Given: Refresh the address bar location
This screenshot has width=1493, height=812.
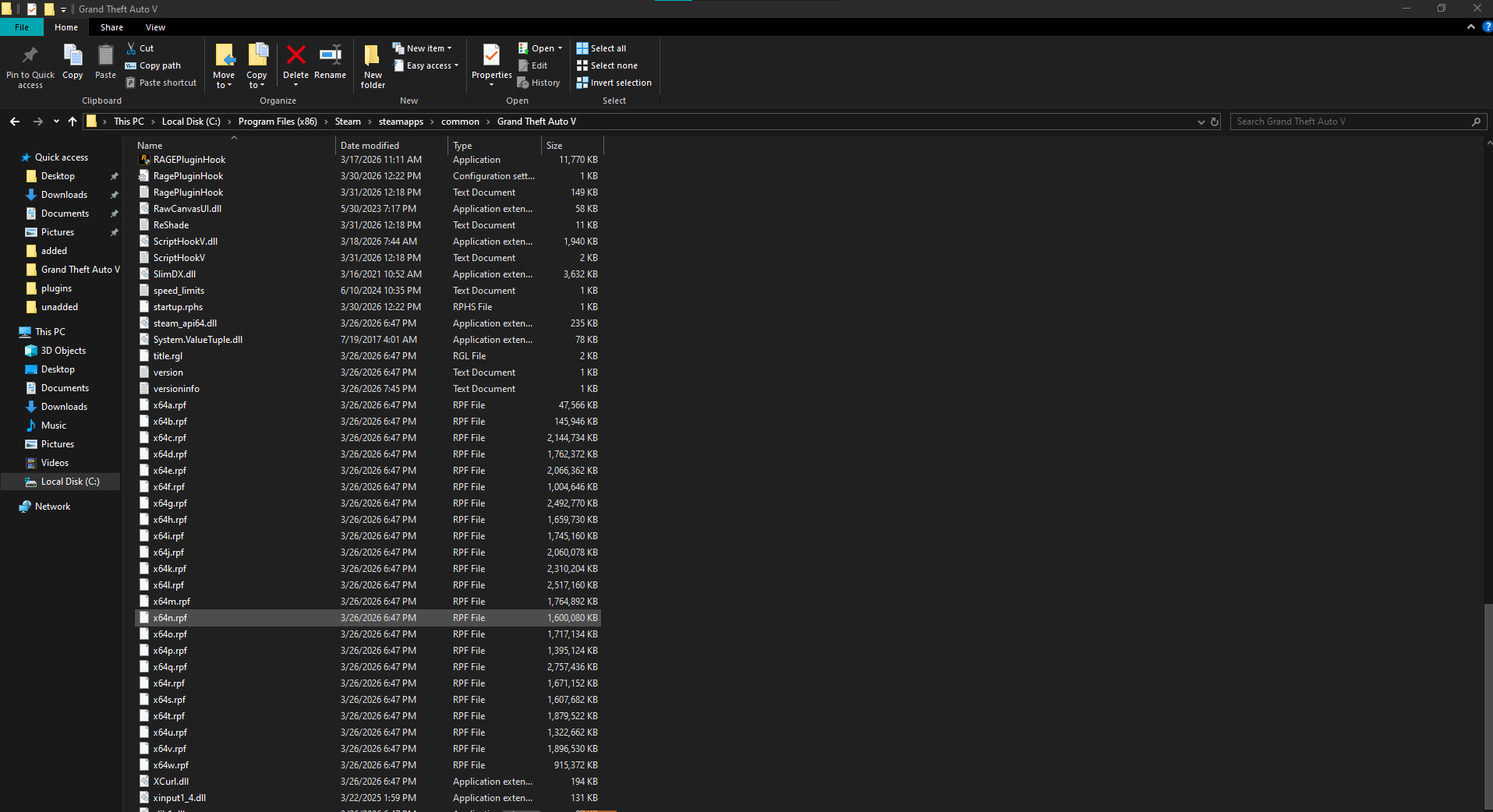Looking at the screenshot, I should (x=1215, y=122).
